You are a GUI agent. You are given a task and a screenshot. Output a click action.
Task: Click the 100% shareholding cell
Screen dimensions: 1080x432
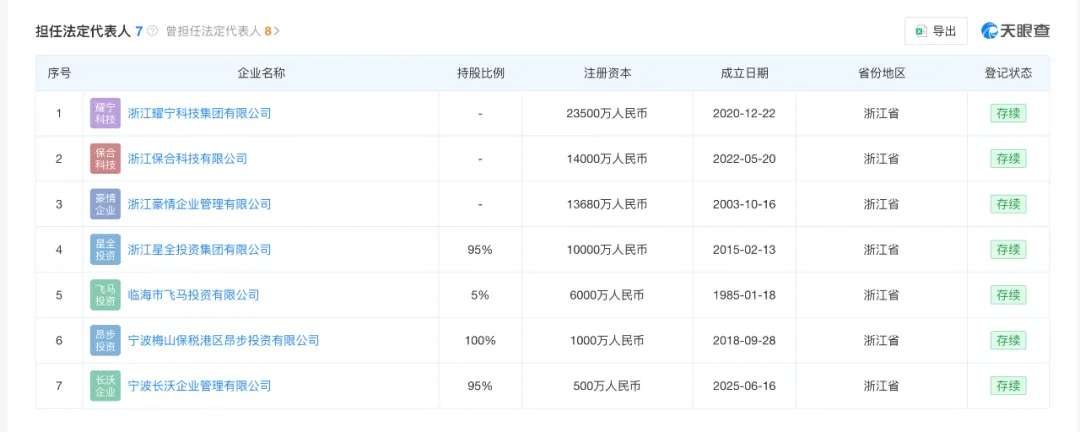click(480, 340)
